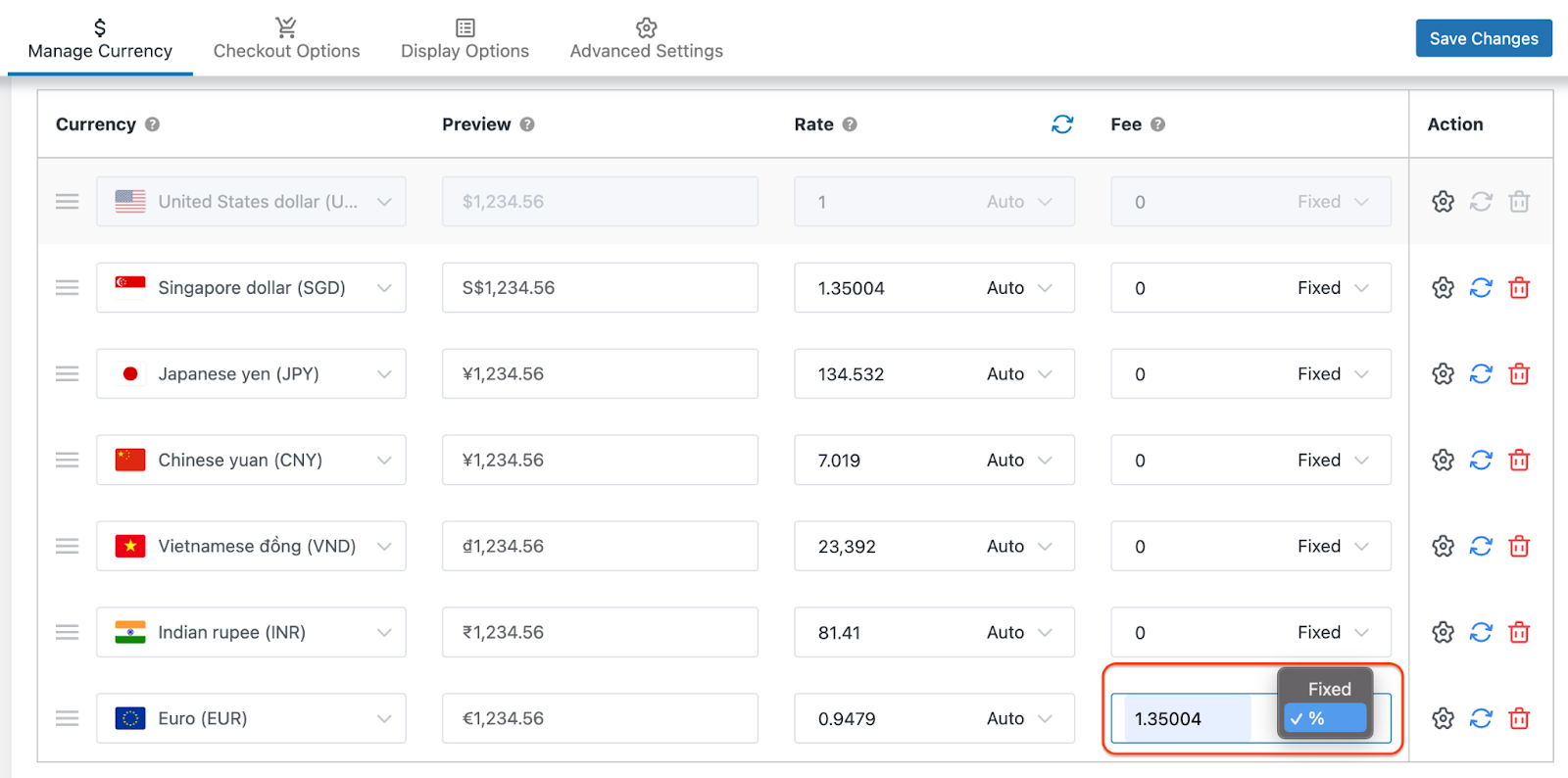
Task: Expand Singapore dollar currency dropdown
Action: pos(383,288)
